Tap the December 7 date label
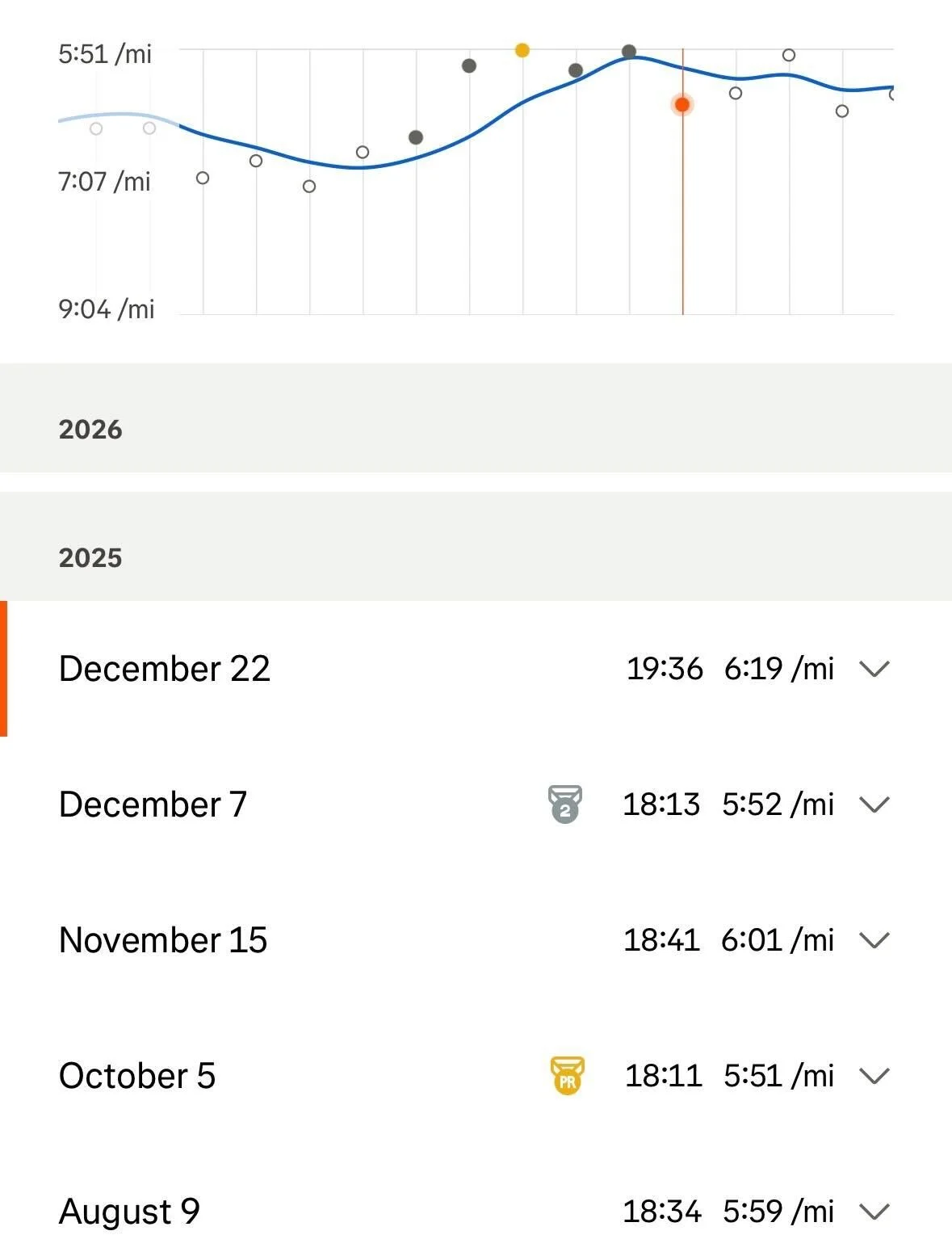 (x=153, y=804)
